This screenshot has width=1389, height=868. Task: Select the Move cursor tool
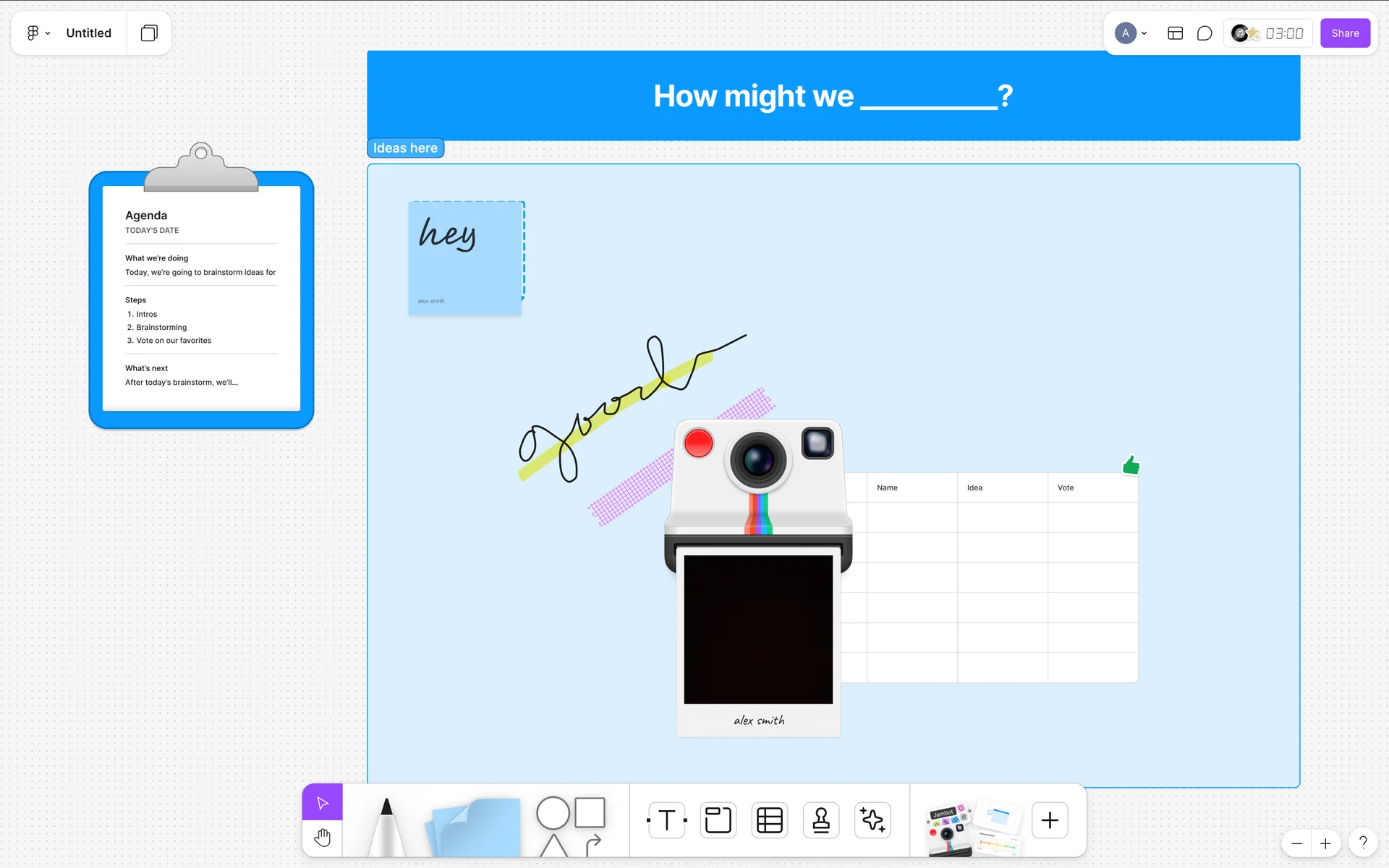coord(323,803)
